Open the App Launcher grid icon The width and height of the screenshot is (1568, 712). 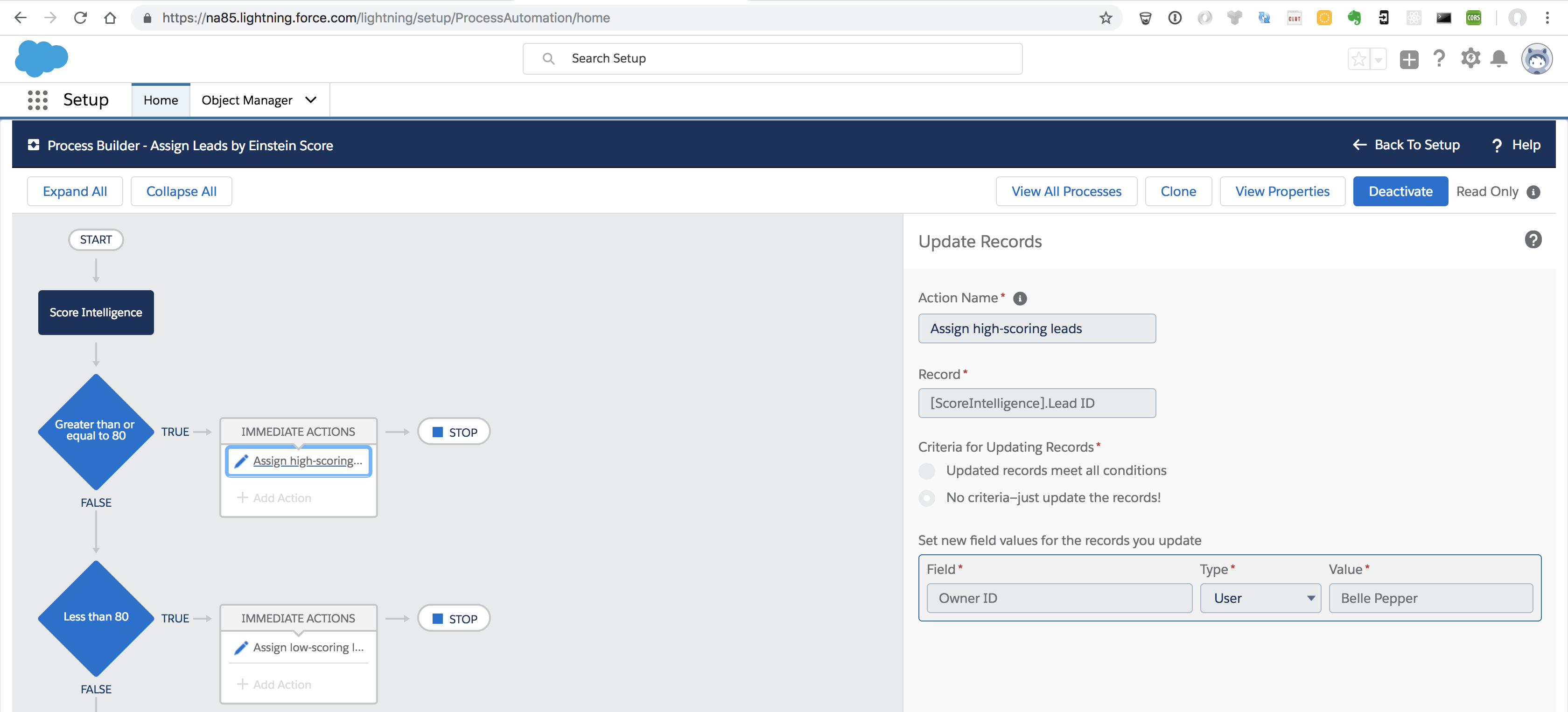37,100
